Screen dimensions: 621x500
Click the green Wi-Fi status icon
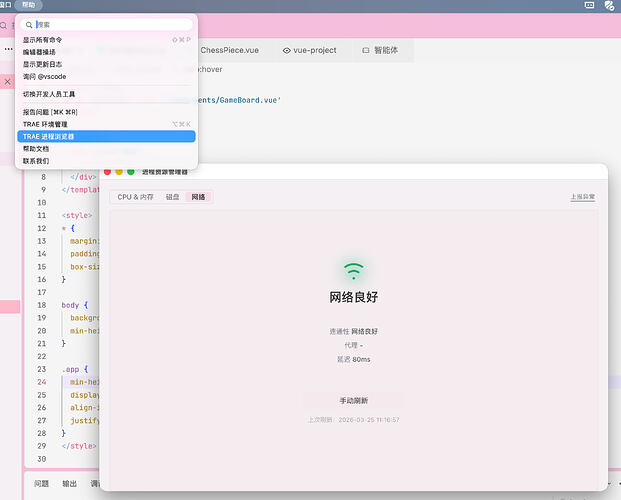[x=354, y=271]
